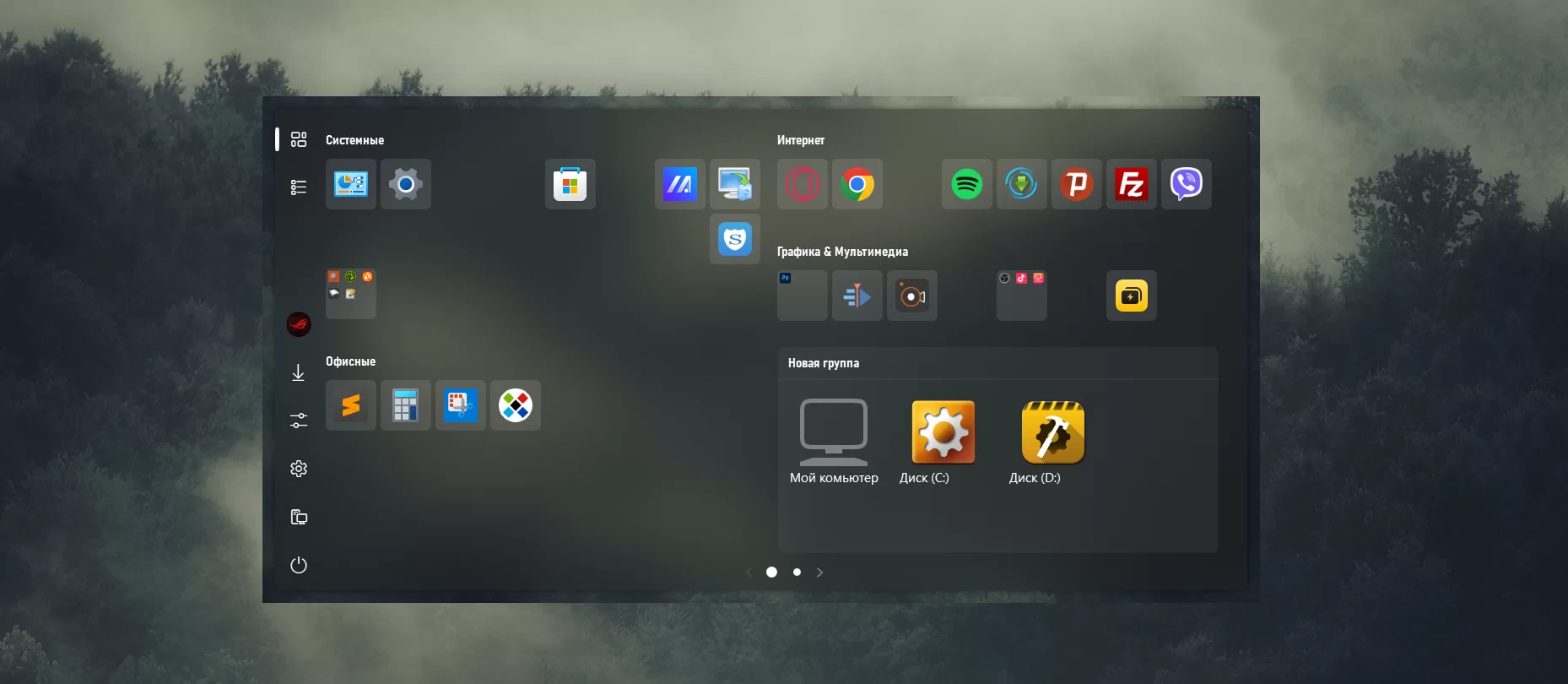Launch Sublime Text tile

click(351, 405)
